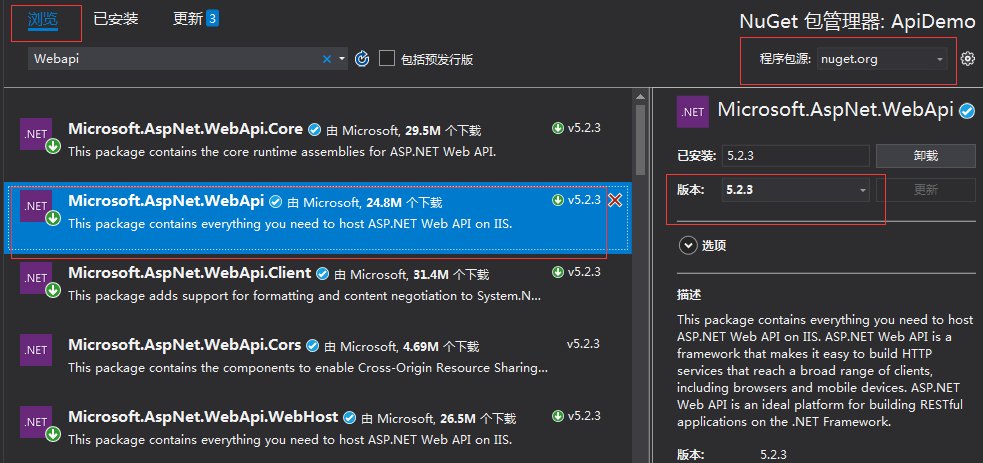983x463 pixels.
Task: Select the Microsoft.AspNet.WebApi.WebHost package row
Action: 318,428
